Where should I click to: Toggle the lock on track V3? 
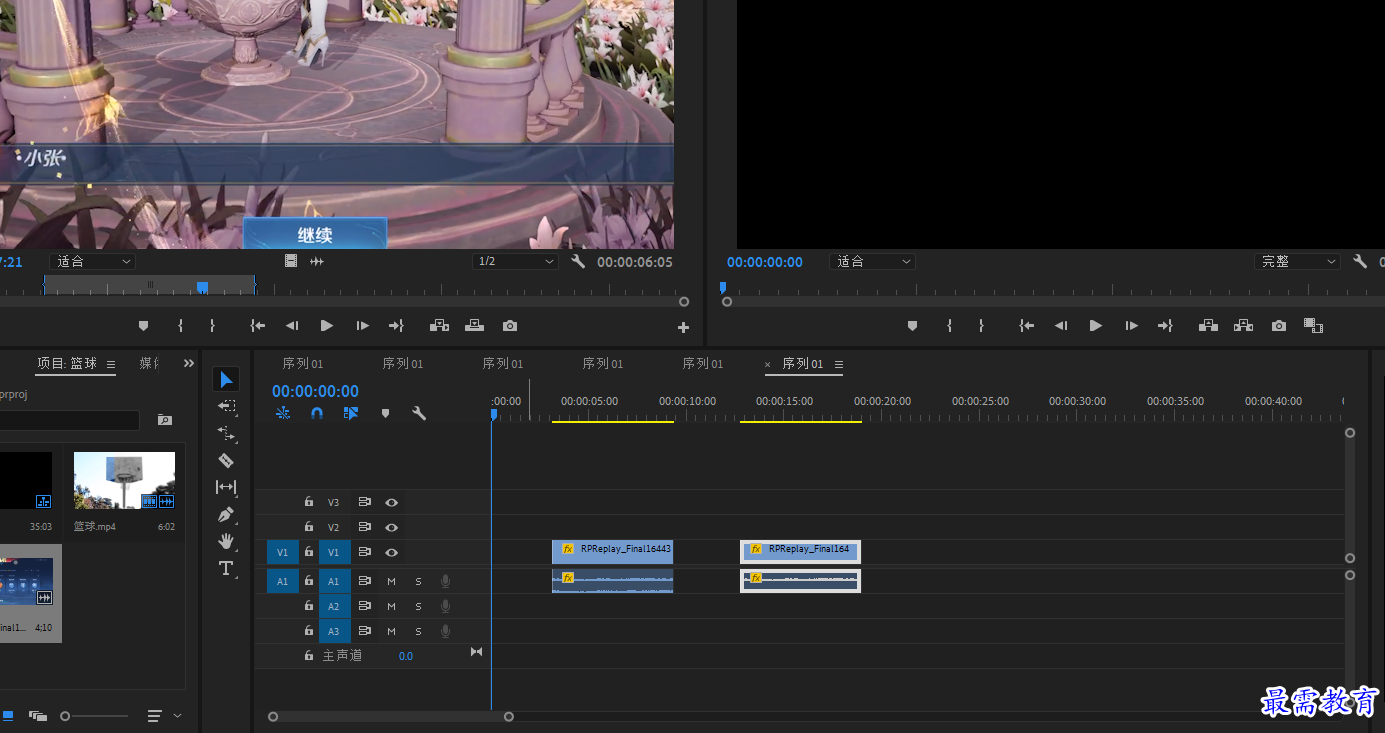309,502
